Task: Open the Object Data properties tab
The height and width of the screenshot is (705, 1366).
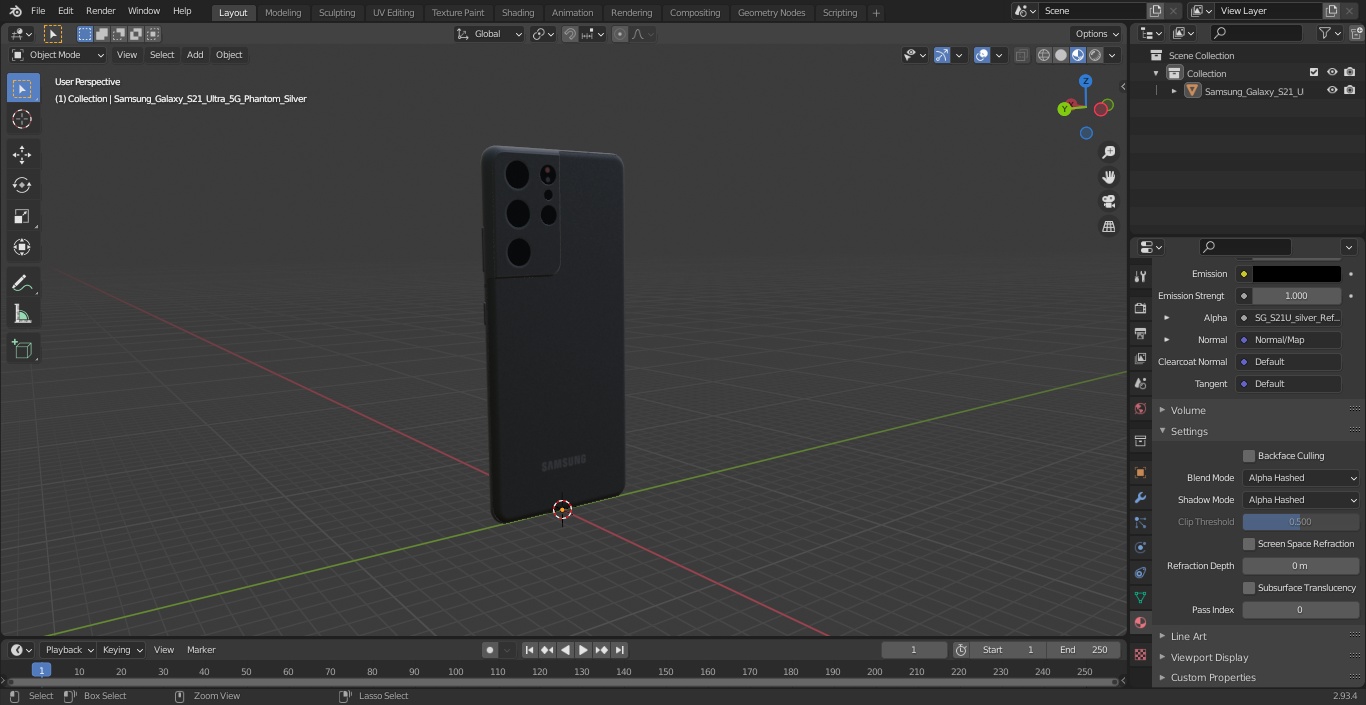Action: click(1140, 597)
